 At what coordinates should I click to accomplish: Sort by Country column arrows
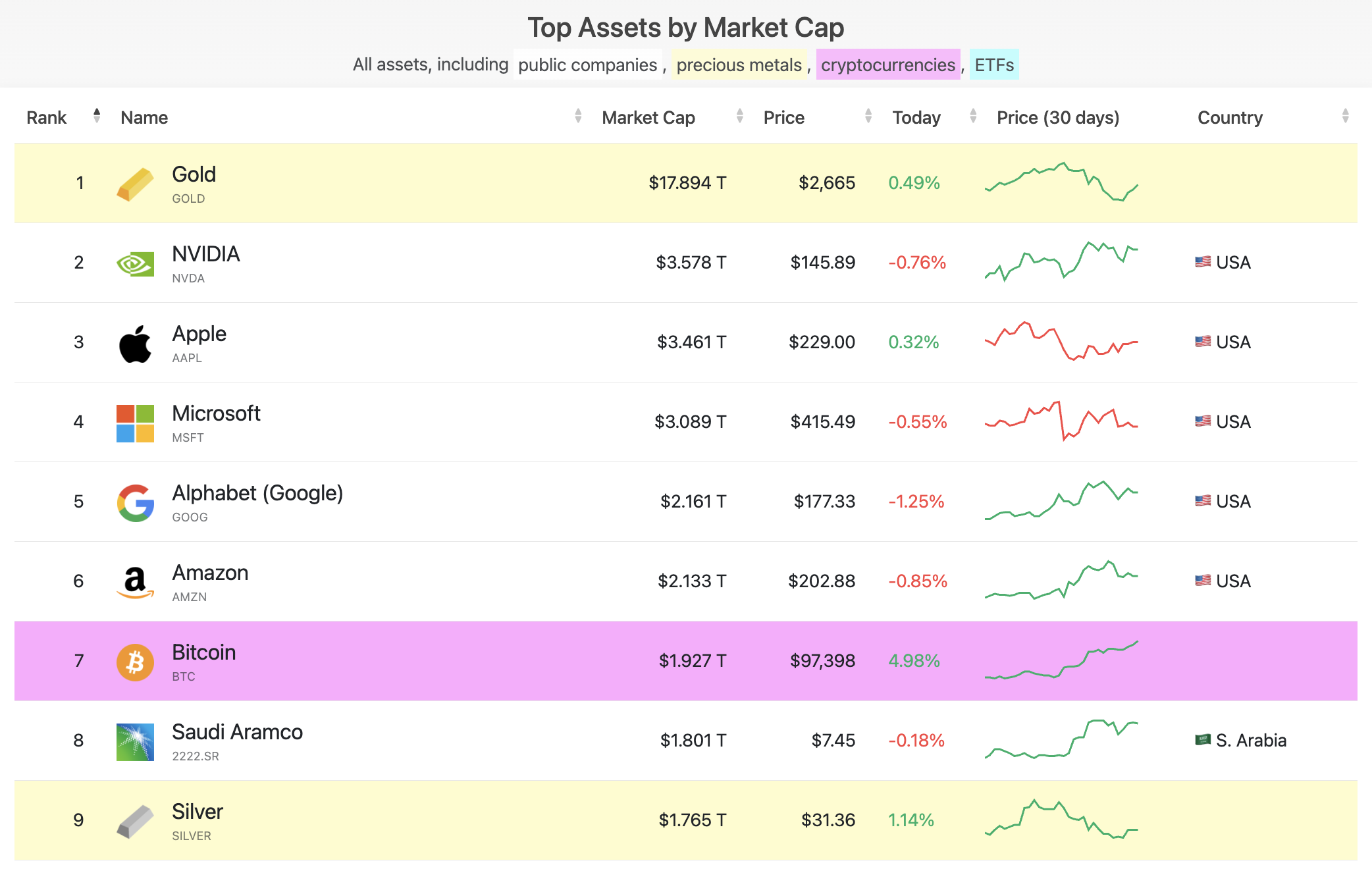pyautogui.click(x=1345, y=116)
